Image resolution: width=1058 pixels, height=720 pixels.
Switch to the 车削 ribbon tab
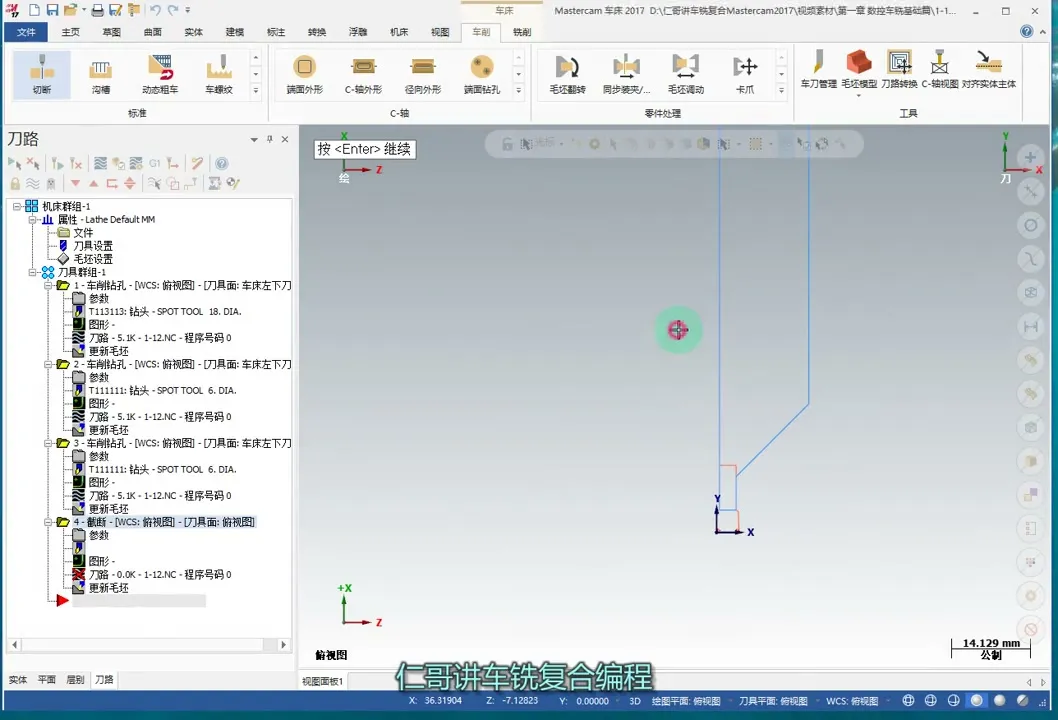480,31
